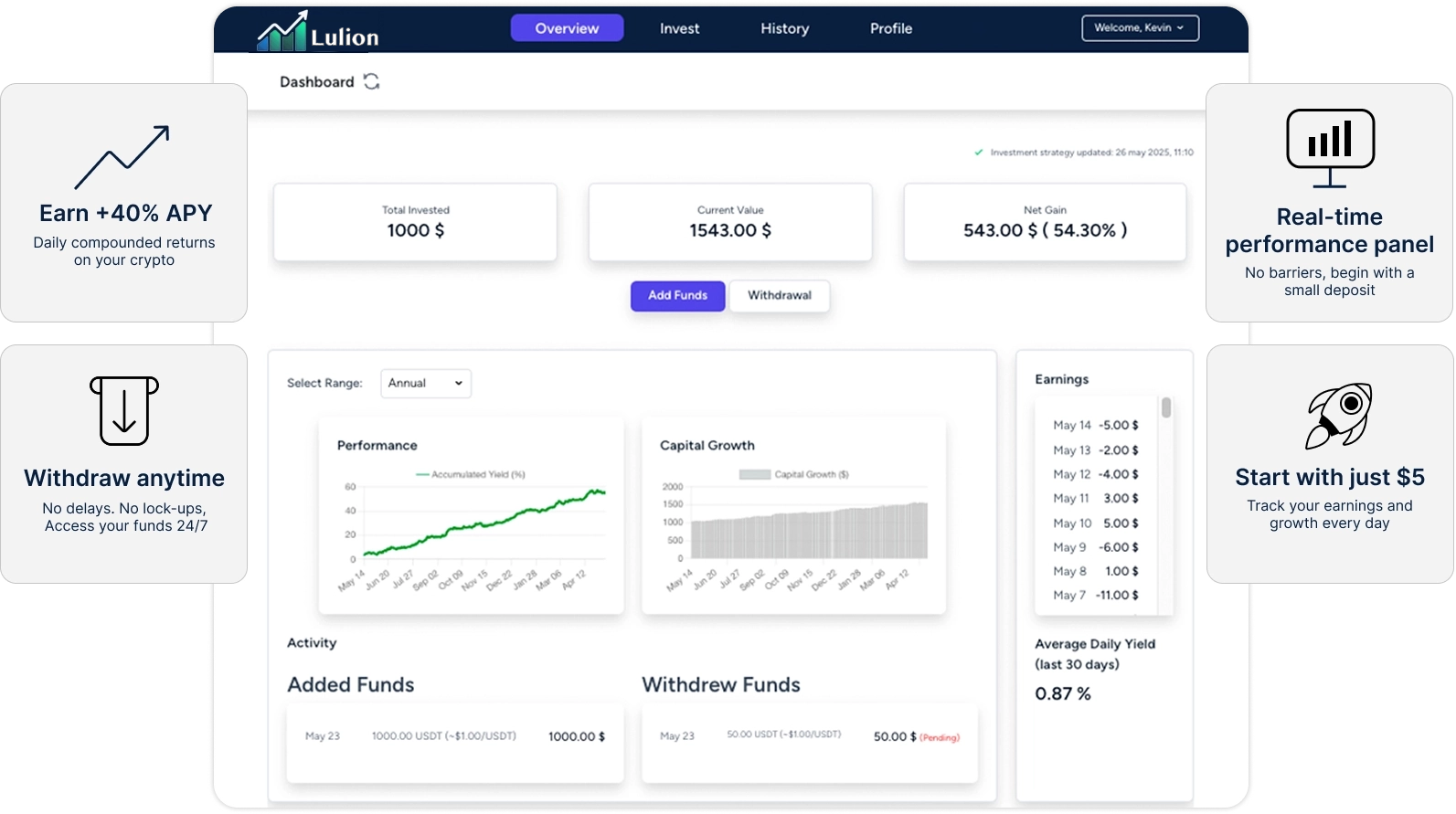Click the Withdrawal button

tap(780, 296)
